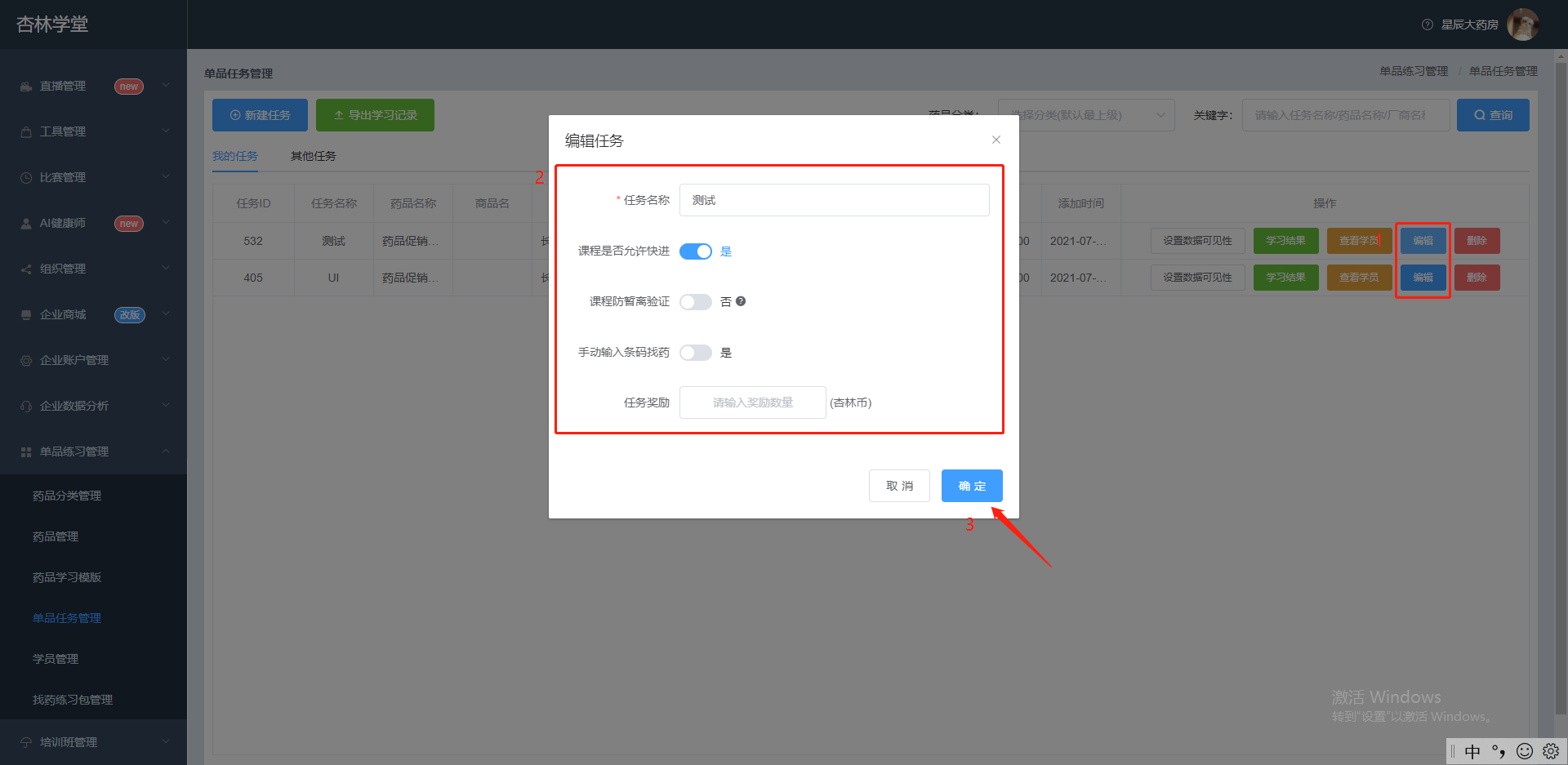
Task: Switch to 其他任务 tab
Action: 314,156
